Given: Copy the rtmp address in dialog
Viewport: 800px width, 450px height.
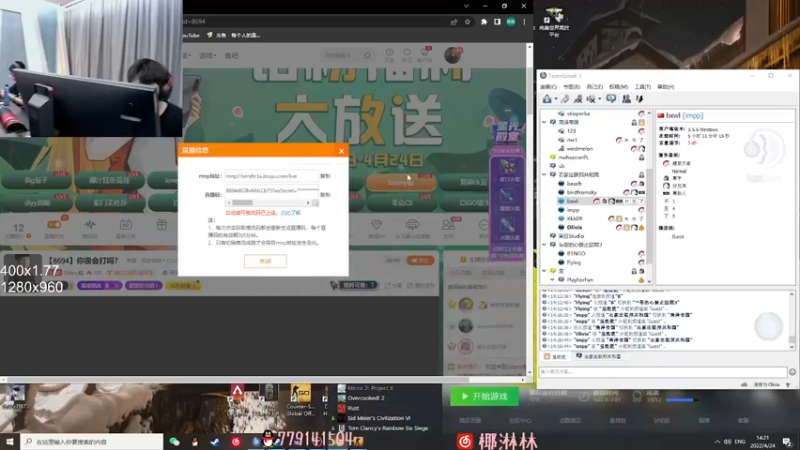Looking at the screenshot, I should (325, 176).
